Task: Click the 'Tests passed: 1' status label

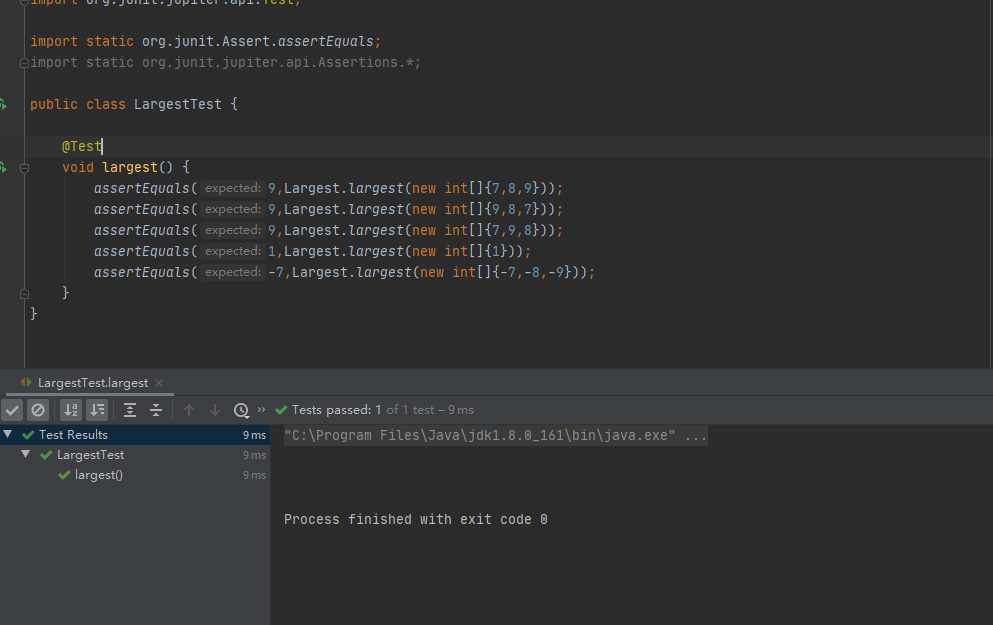Action: click(x=336, y=410)
